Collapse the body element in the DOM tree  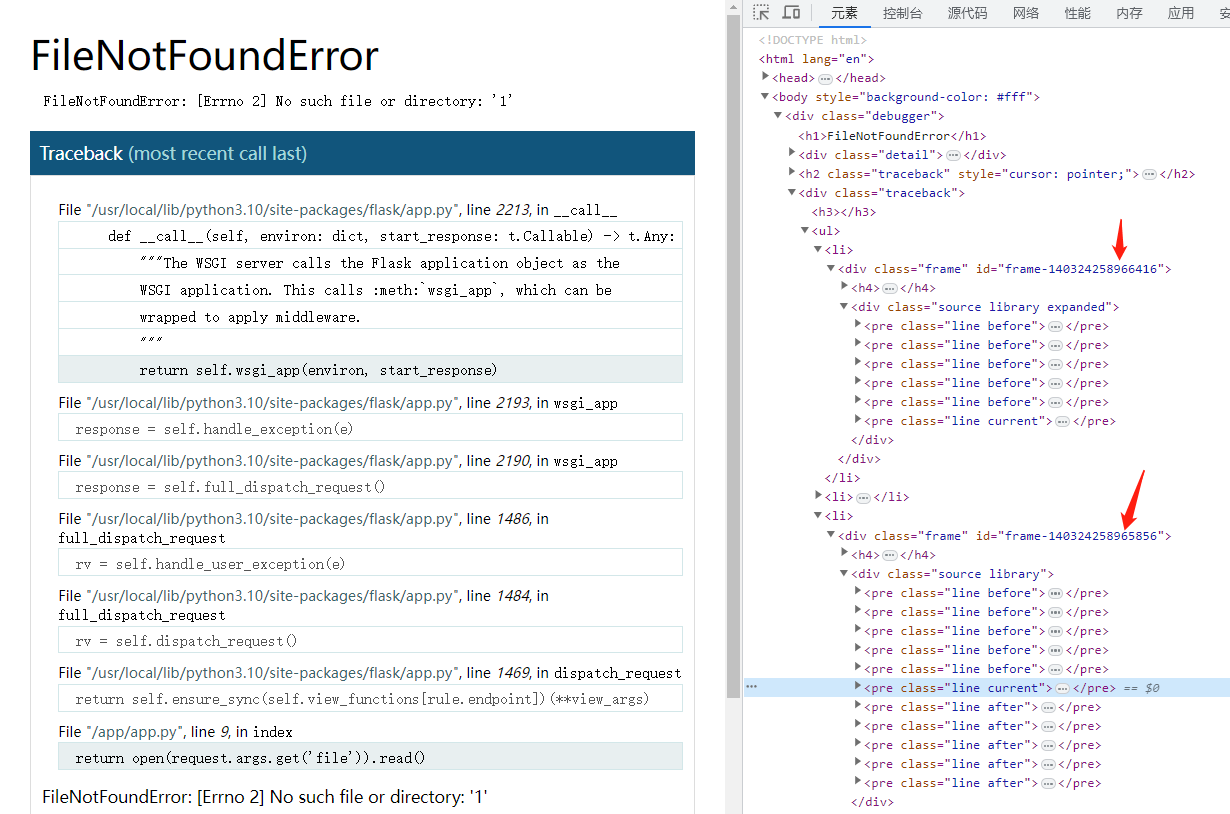pos(765,97)
